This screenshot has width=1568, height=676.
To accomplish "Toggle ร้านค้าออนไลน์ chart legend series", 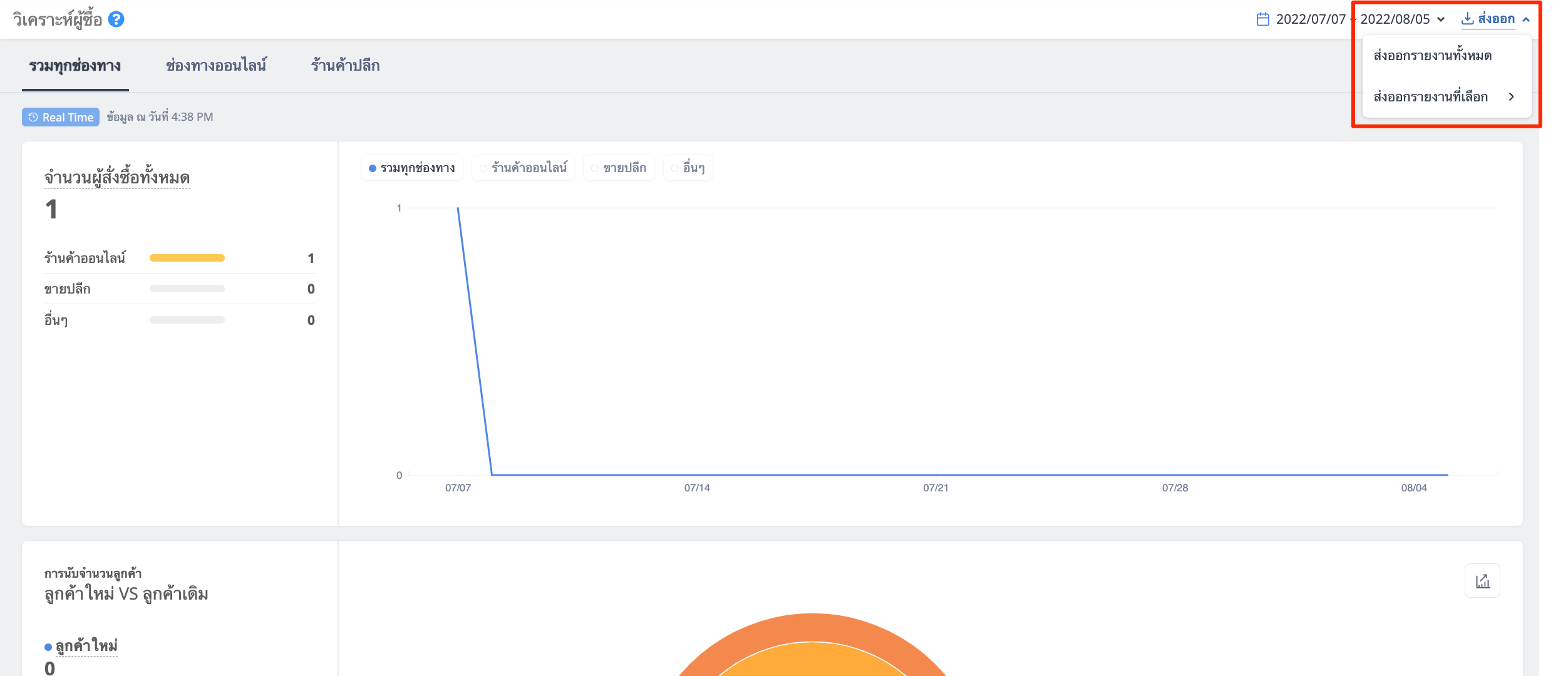I will coord(524,168).
